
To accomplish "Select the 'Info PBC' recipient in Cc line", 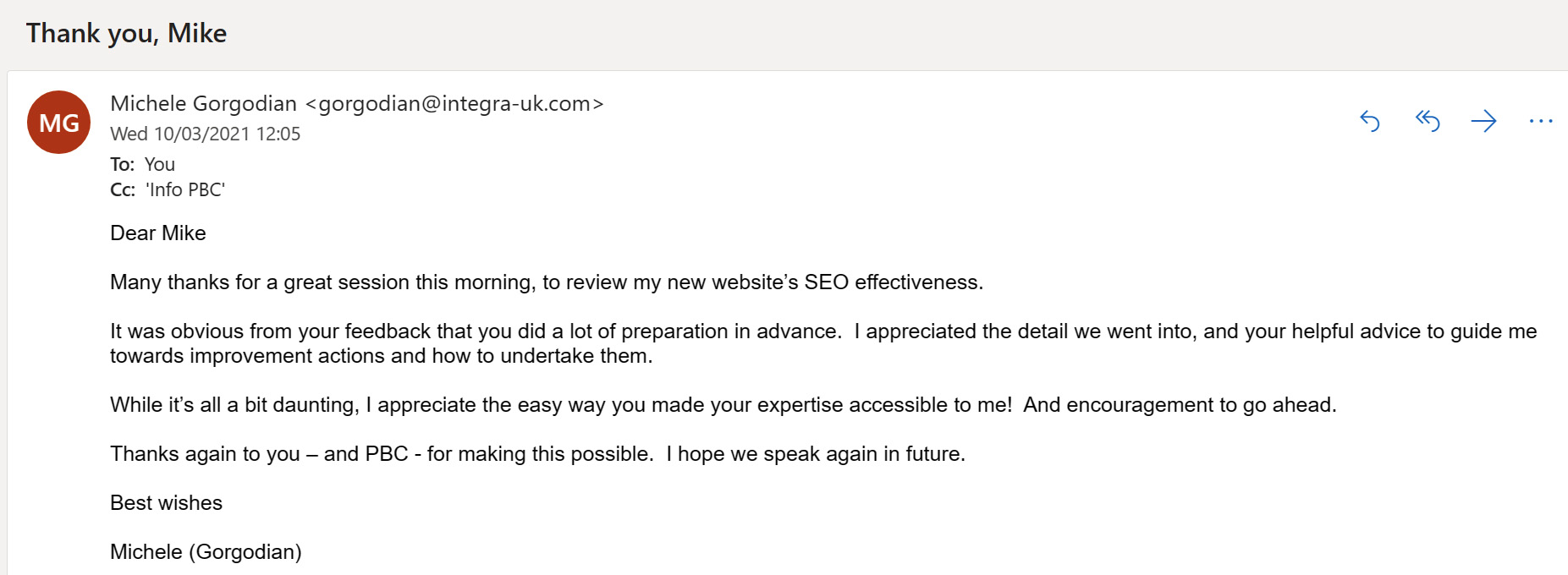I will (x=185, y=189).
